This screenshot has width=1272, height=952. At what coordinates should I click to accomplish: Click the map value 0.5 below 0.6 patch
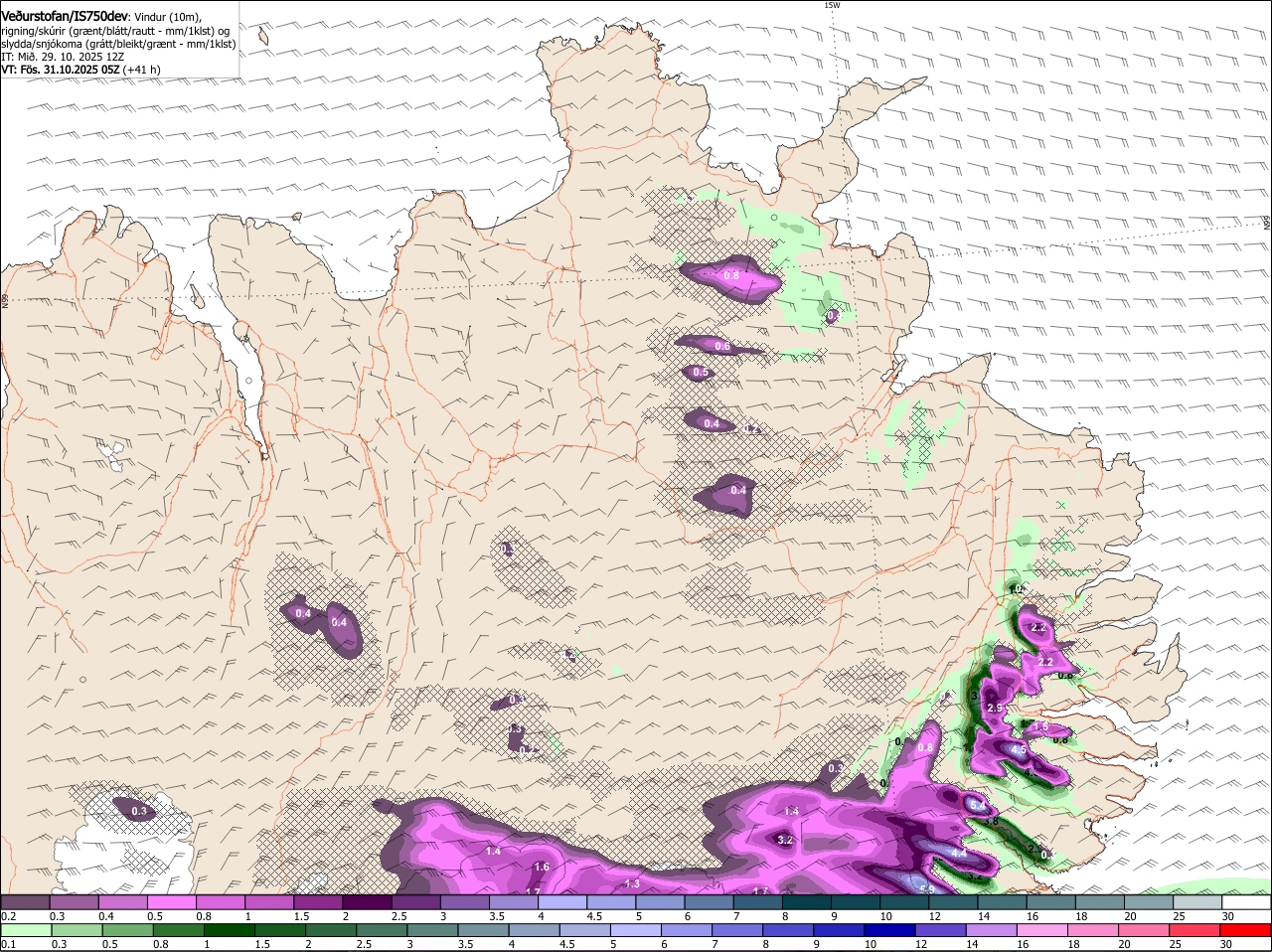700,373
